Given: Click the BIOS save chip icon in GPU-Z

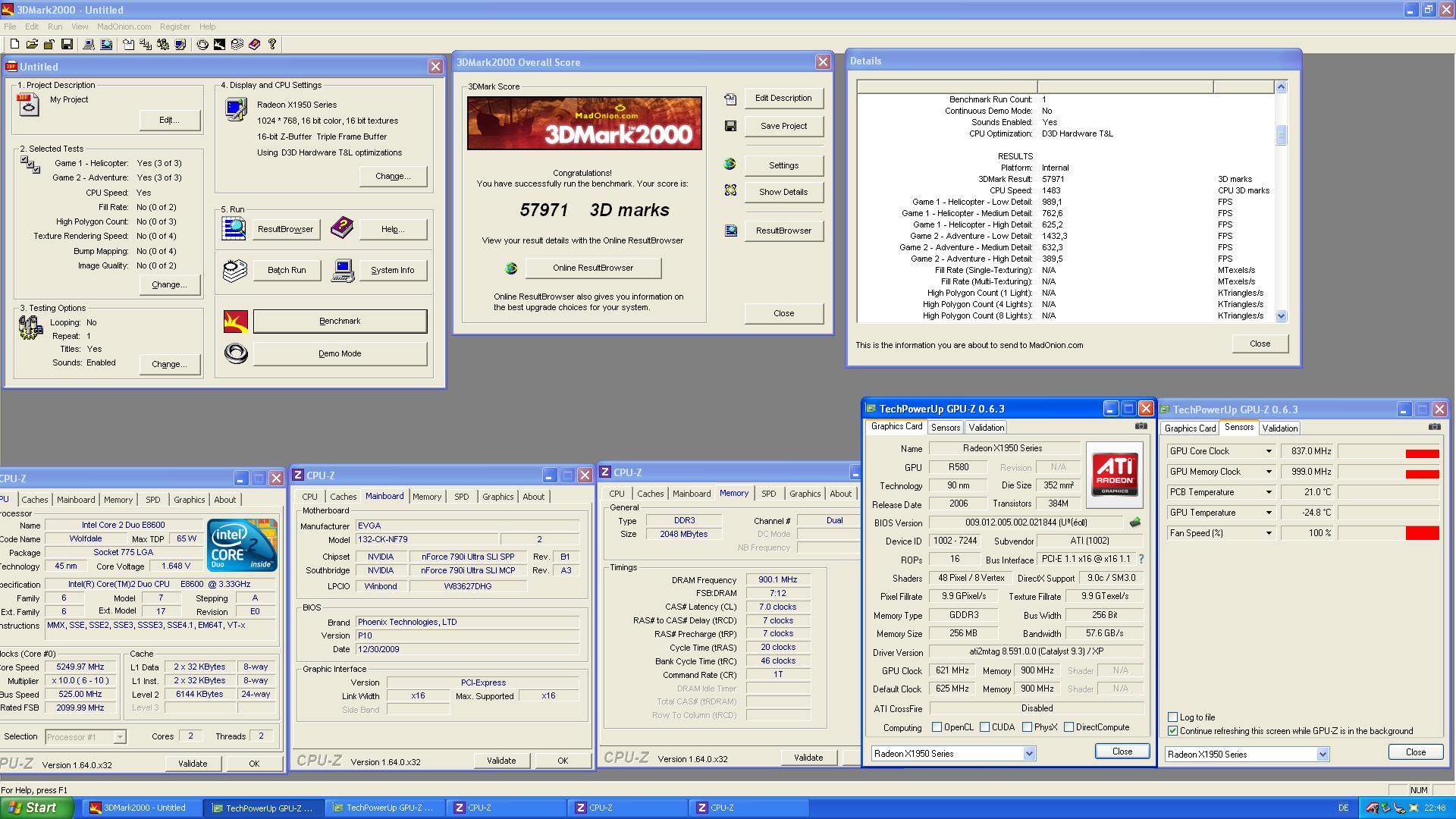Looking at the screenshot, I should (x=1134, y=522).
